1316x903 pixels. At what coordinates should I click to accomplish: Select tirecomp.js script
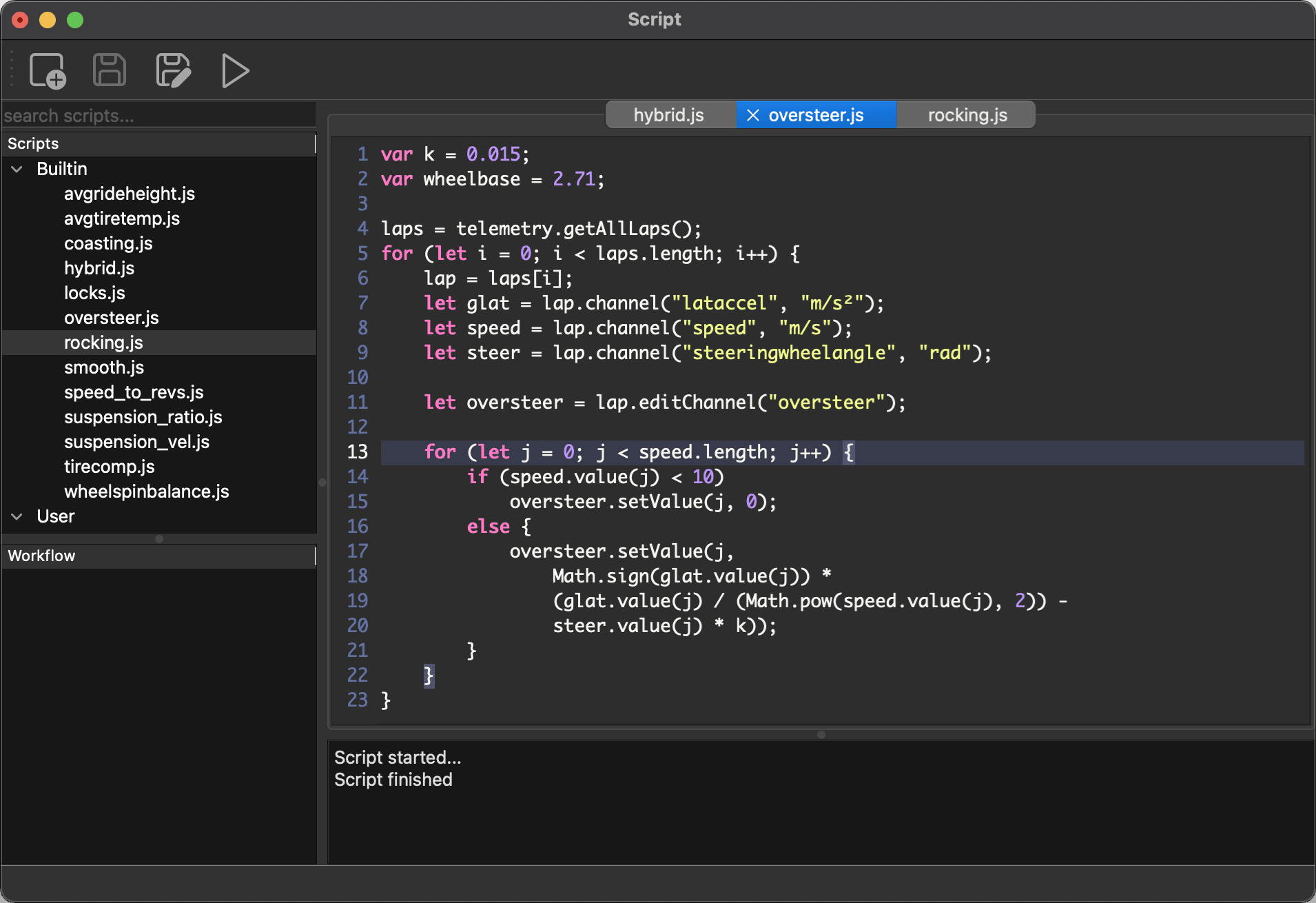(110, 467)
